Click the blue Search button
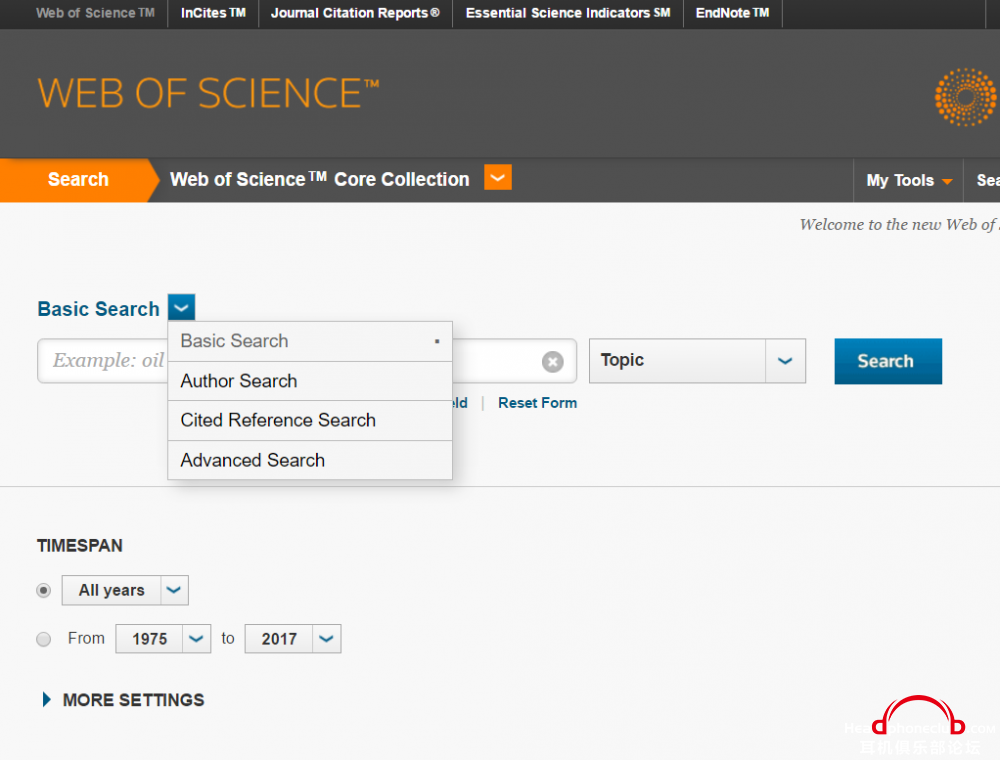 (x=888, y=361)
